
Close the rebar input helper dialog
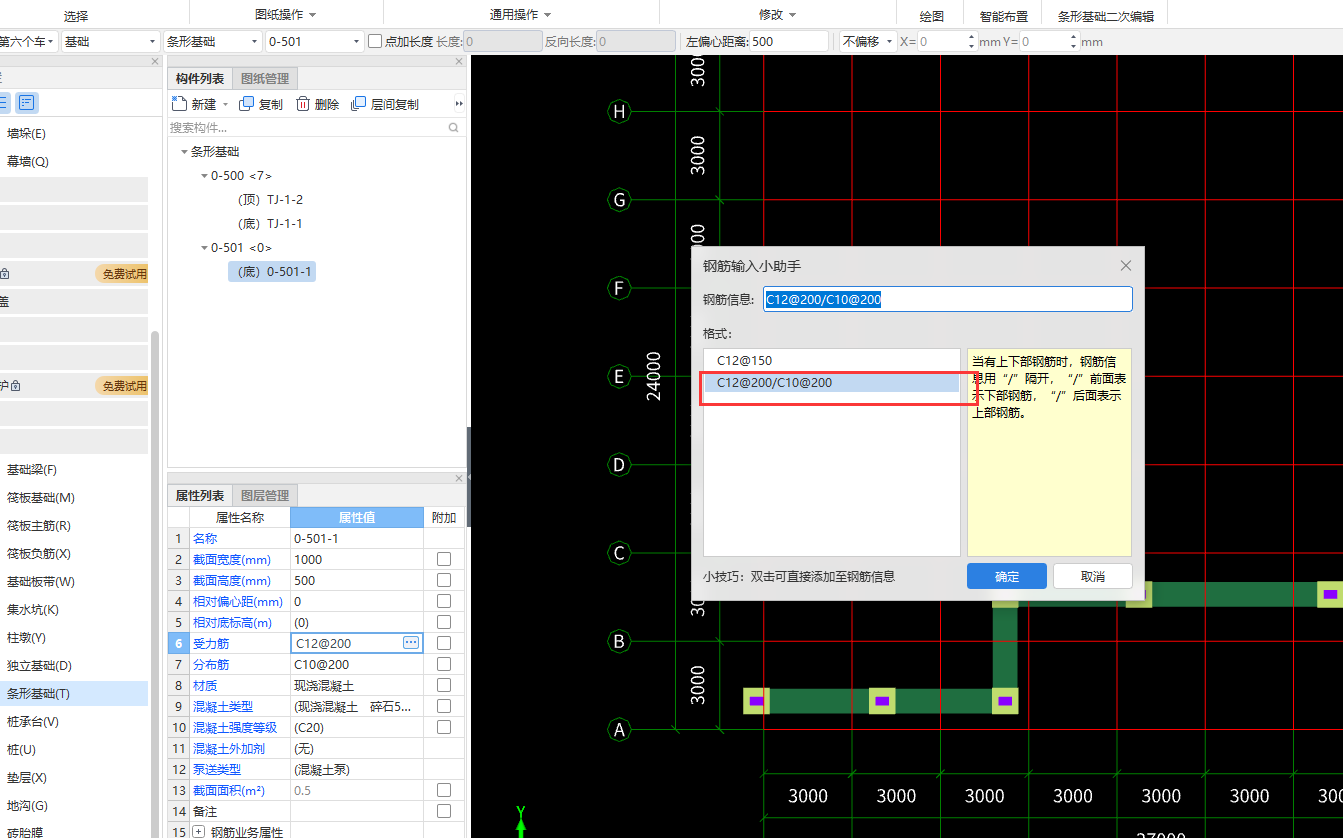click(x=1126, y=266)
